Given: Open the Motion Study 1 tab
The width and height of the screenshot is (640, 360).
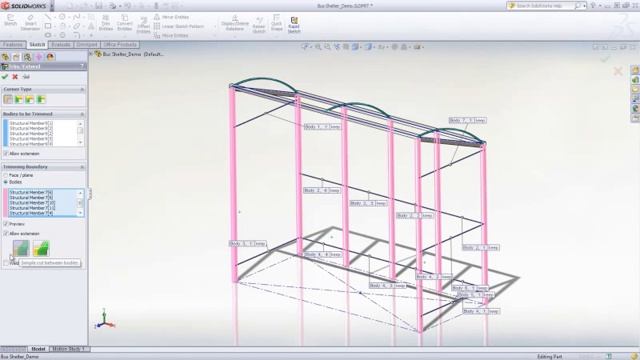Looking at the screenshot, I should click(x=69, y=349).
